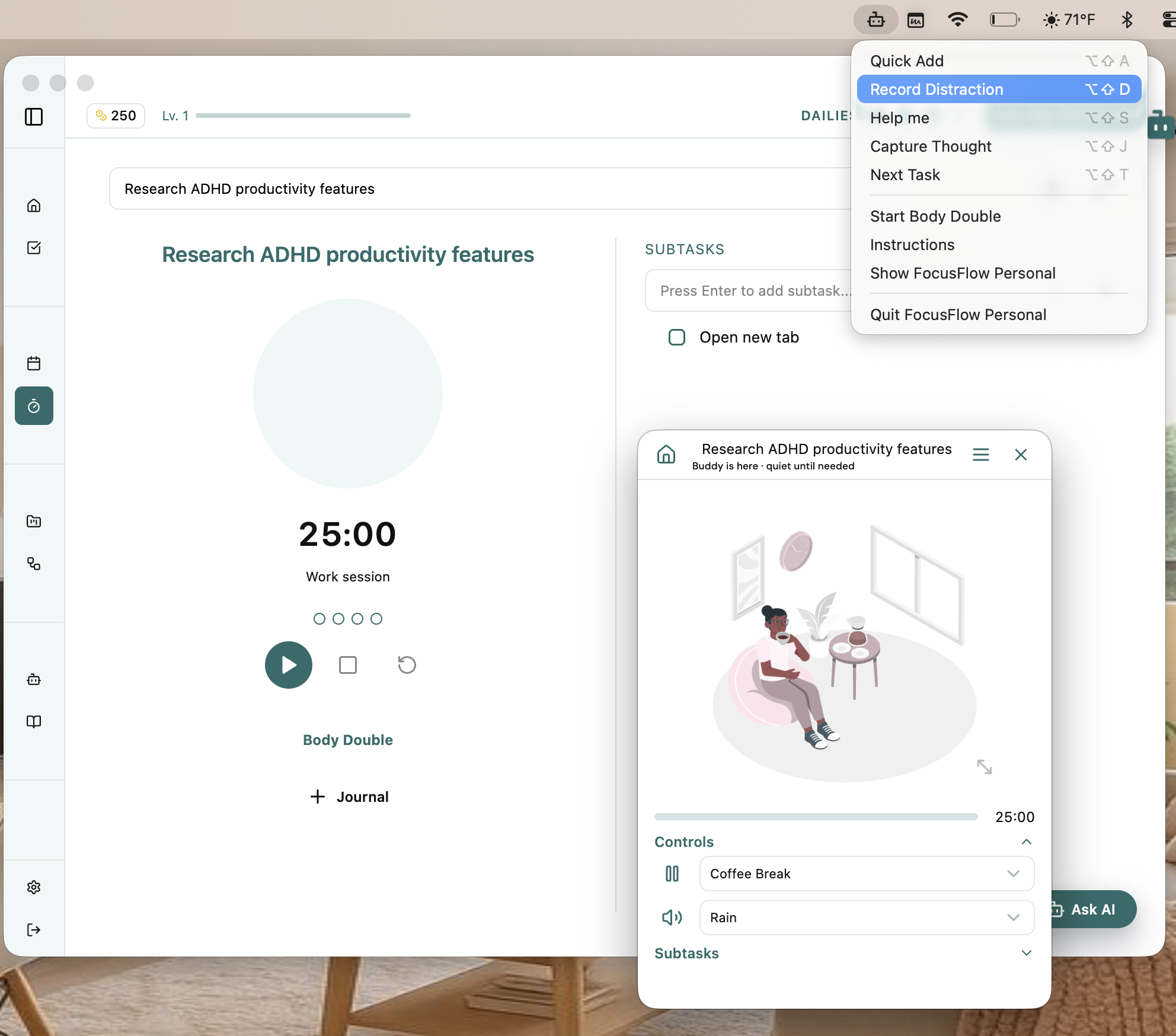Image resolution: width=1176 pixels, height=1036 pixels.
Task: Click the logout icon in sidebar
Action: pos(34,929)
